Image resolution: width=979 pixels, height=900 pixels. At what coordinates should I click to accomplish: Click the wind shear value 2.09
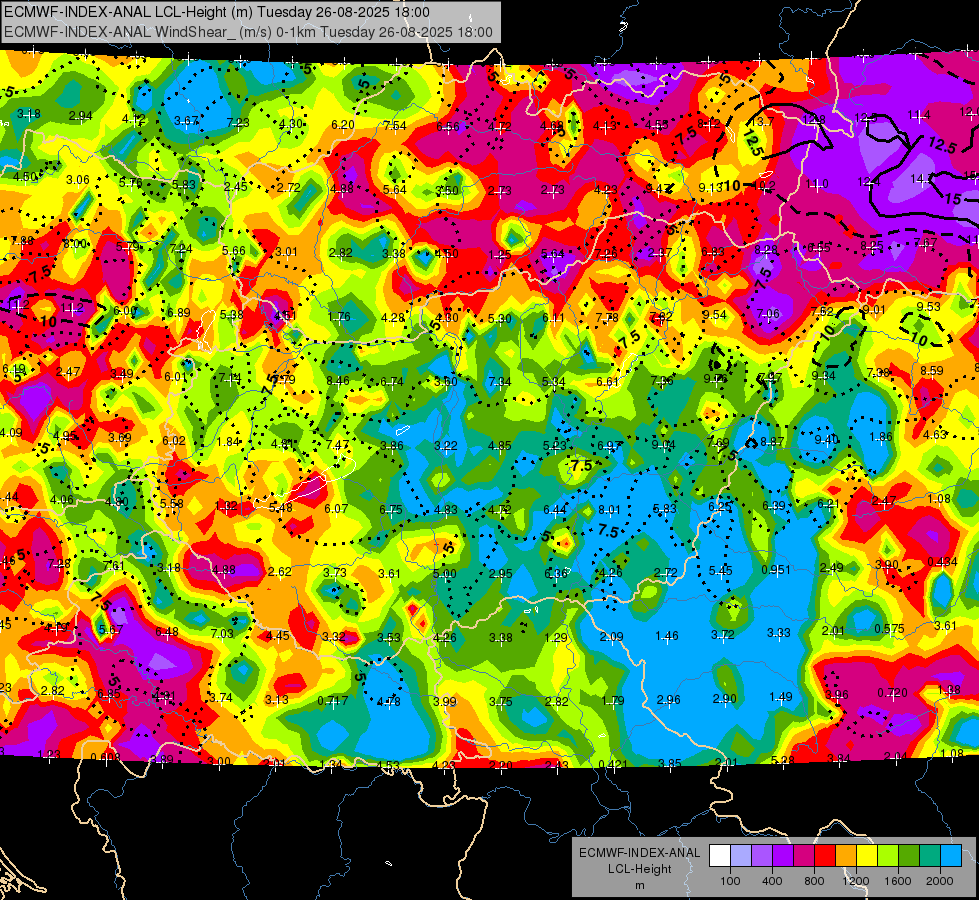click(x=611, y=636)
